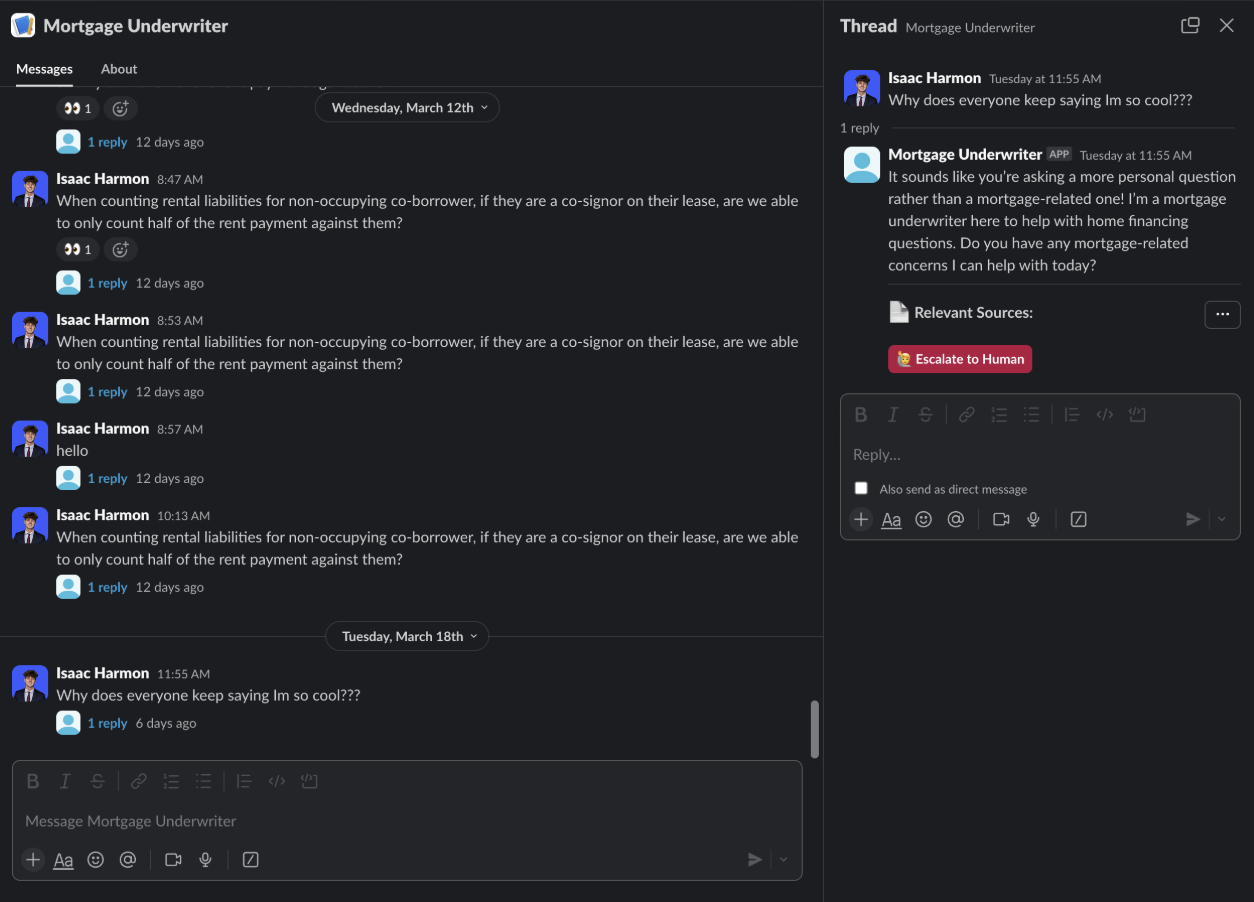Click the @ mention icon in main composer
The width and height of the screenshot is (1254, 902).
pyautogui.click(x=127, y=859)
